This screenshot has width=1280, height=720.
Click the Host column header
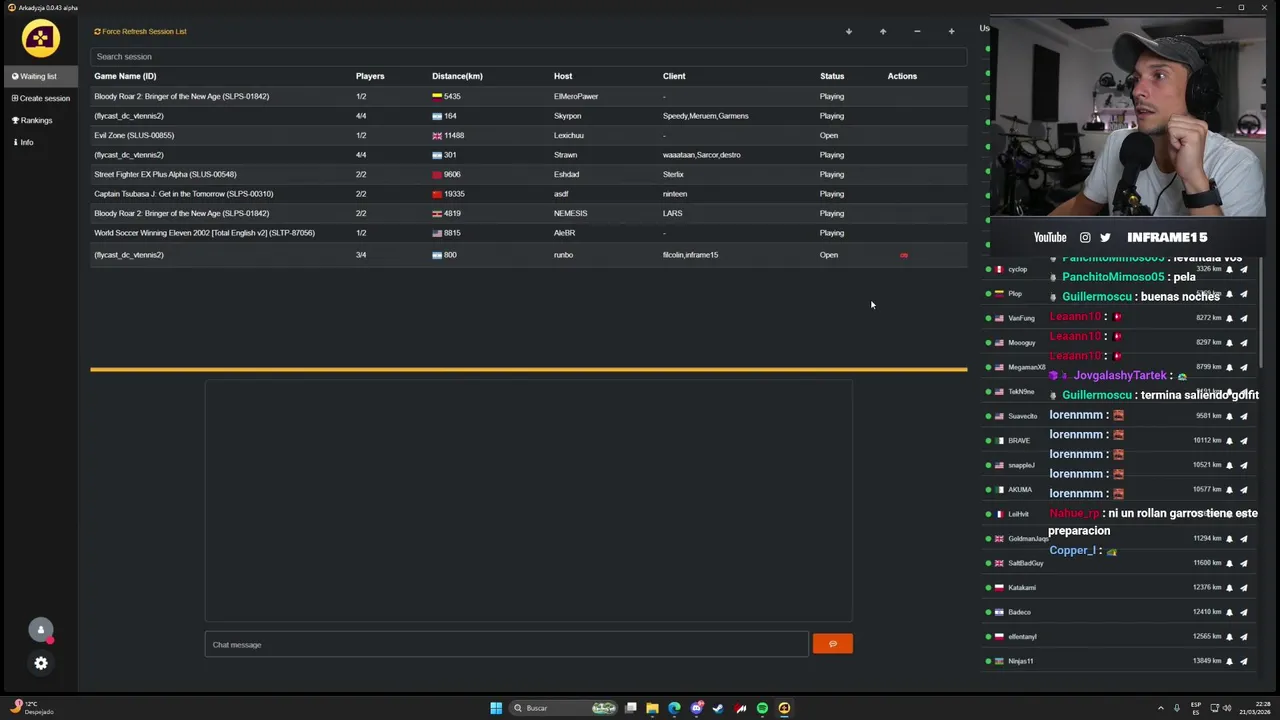tap(563, 76)
